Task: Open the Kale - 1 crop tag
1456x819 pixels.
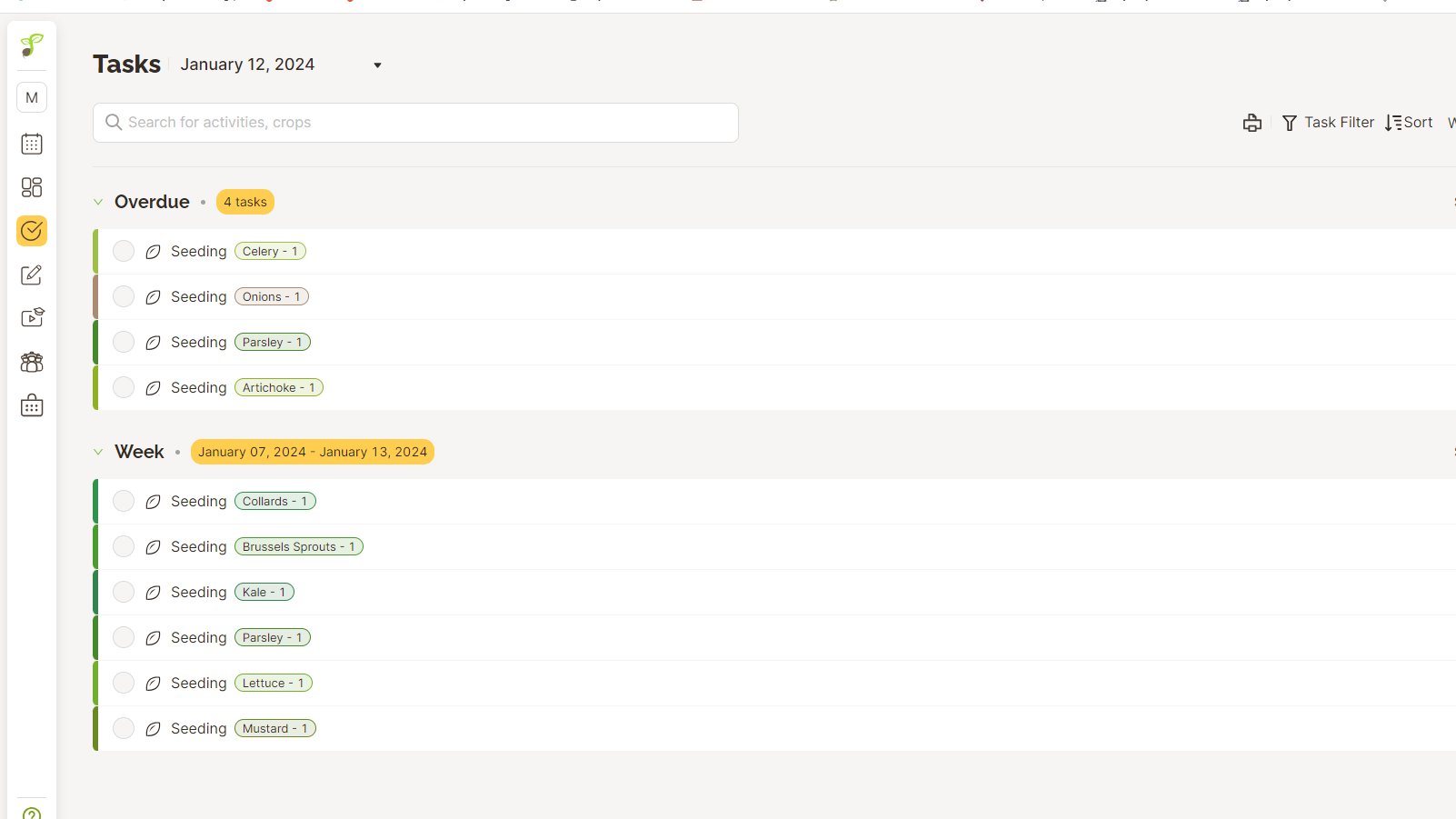Action: click(x=264, y=592)
